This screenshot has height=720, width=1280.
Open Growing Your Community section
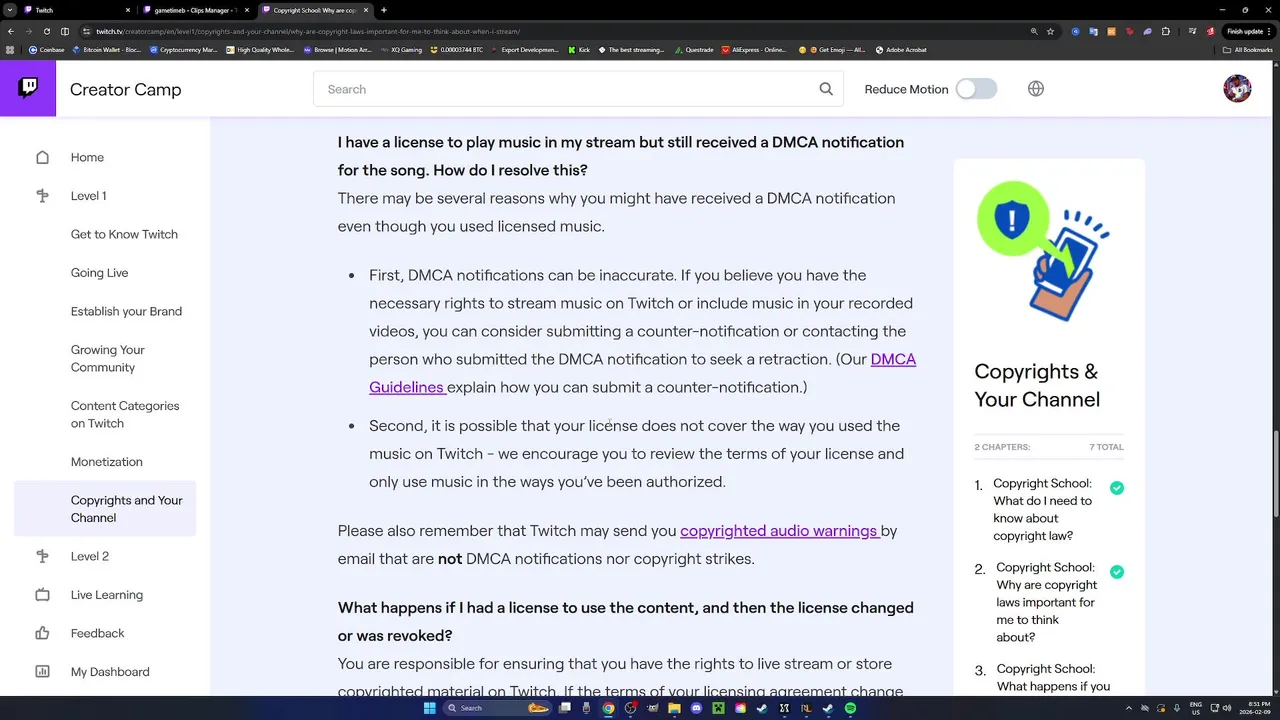(108, 359)
